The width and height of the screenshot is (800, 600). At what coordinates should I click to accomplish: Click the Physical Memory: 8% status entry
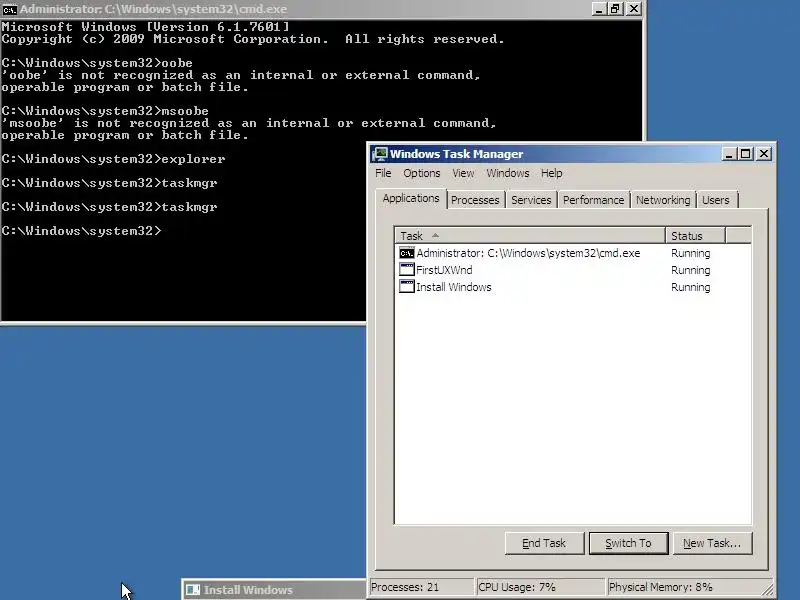(x=684, y=587)
